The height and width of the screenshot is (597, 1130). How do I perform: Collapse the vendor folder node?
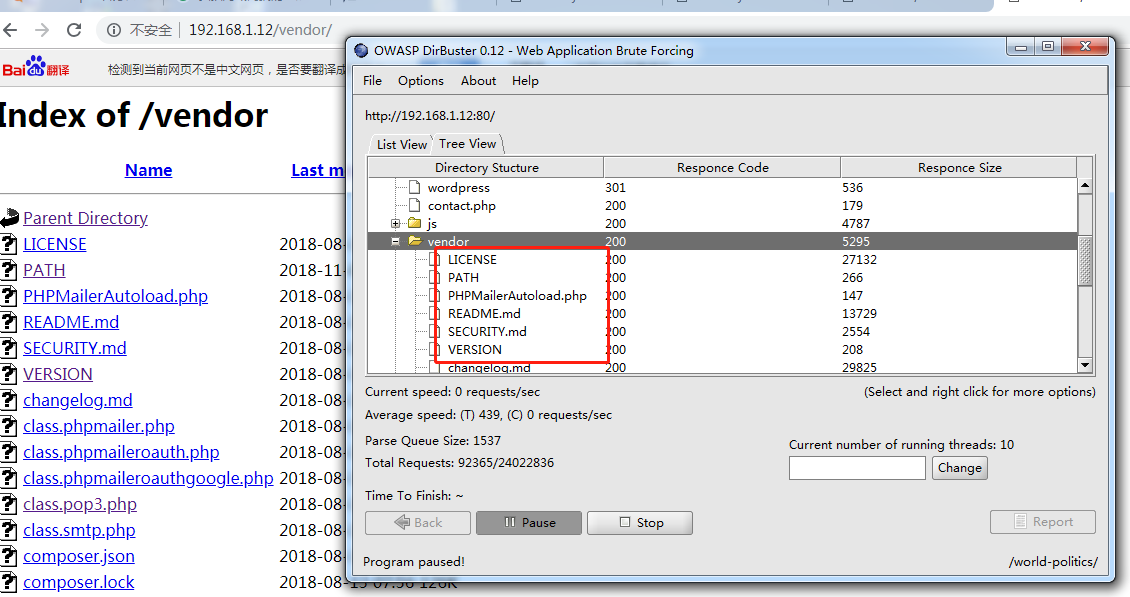click(x=395, y=242)
